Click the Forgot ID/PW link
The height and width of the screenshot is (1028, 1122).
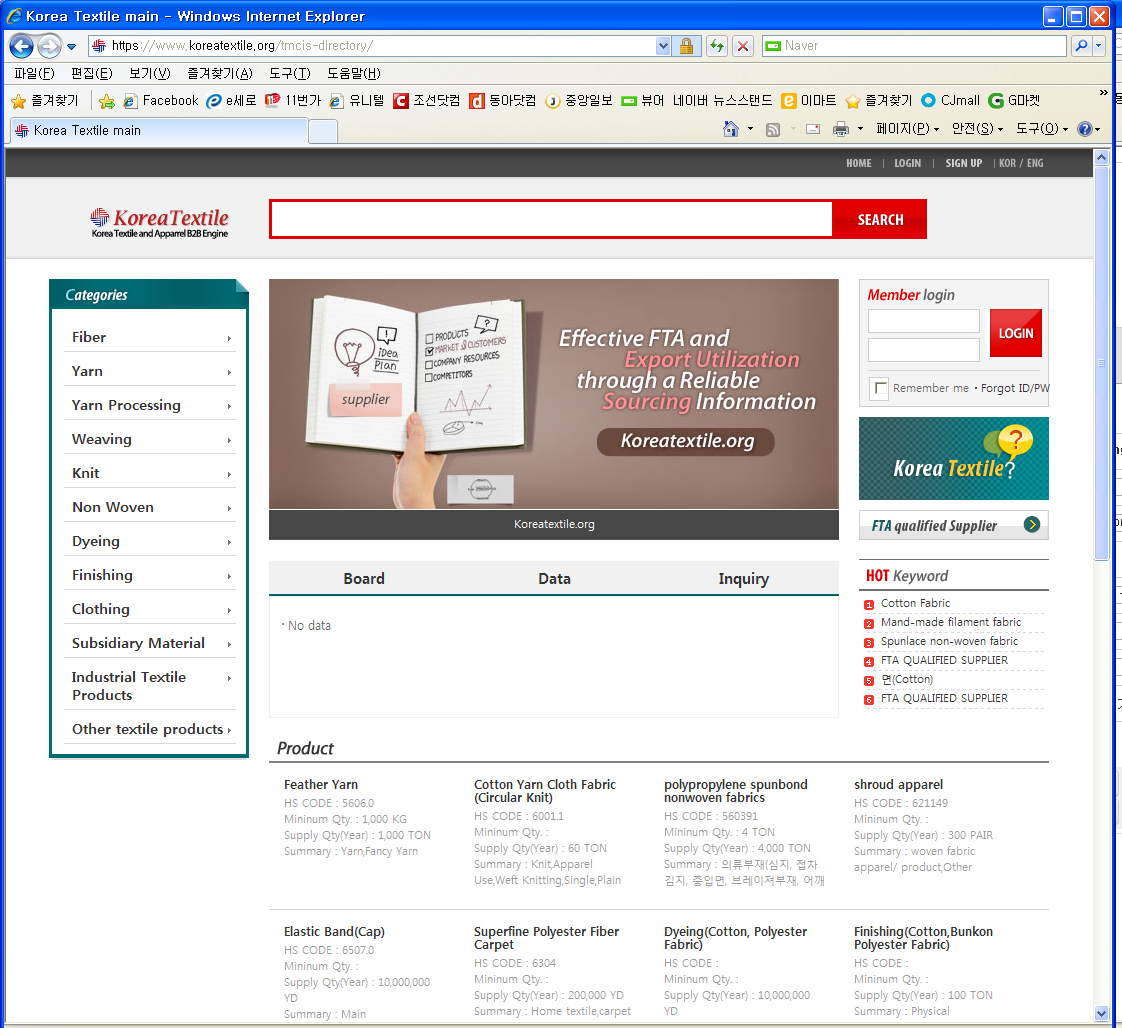pyautogui.click(x=1015, y=388)
